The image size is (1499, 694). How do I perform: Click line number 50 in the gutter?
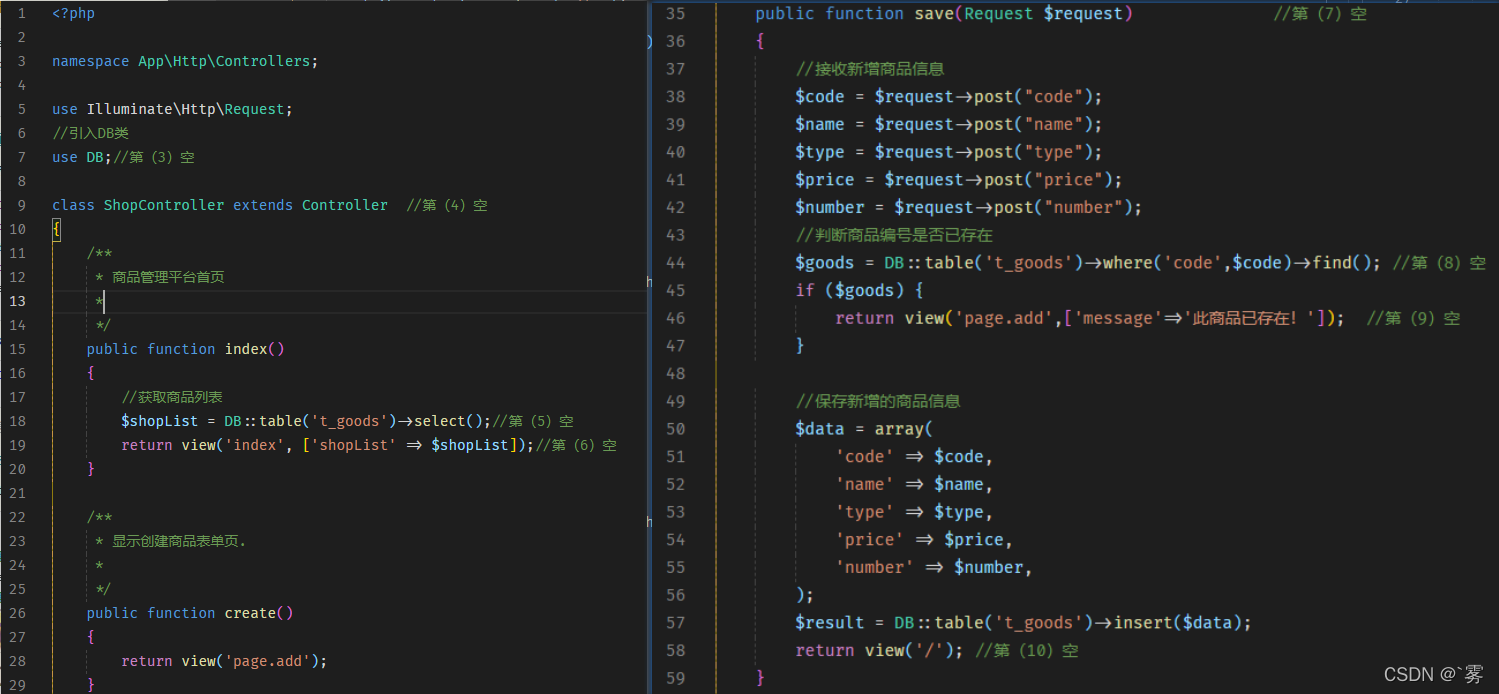click(x=675, y=429)
